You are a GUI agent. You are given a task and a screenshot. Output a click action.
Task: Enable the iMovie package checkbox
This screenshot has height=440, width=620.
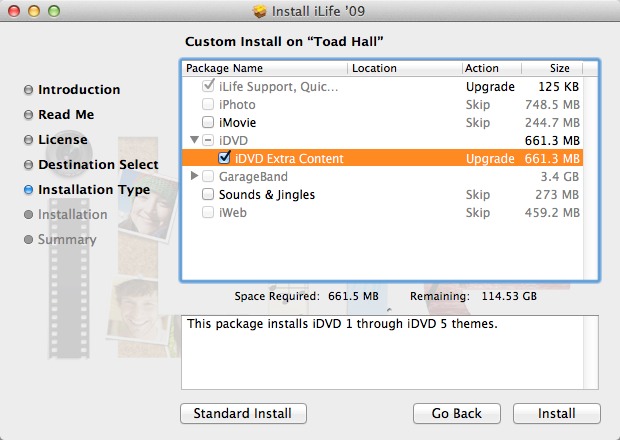point(208,123)
